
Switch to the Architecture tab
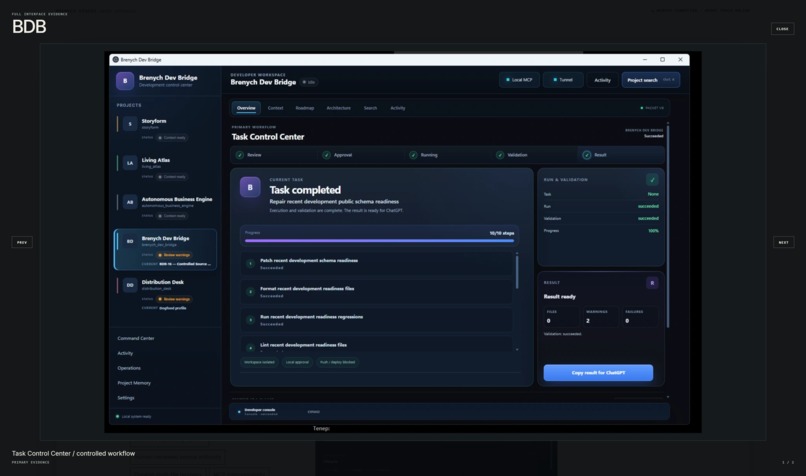(339, 108)
